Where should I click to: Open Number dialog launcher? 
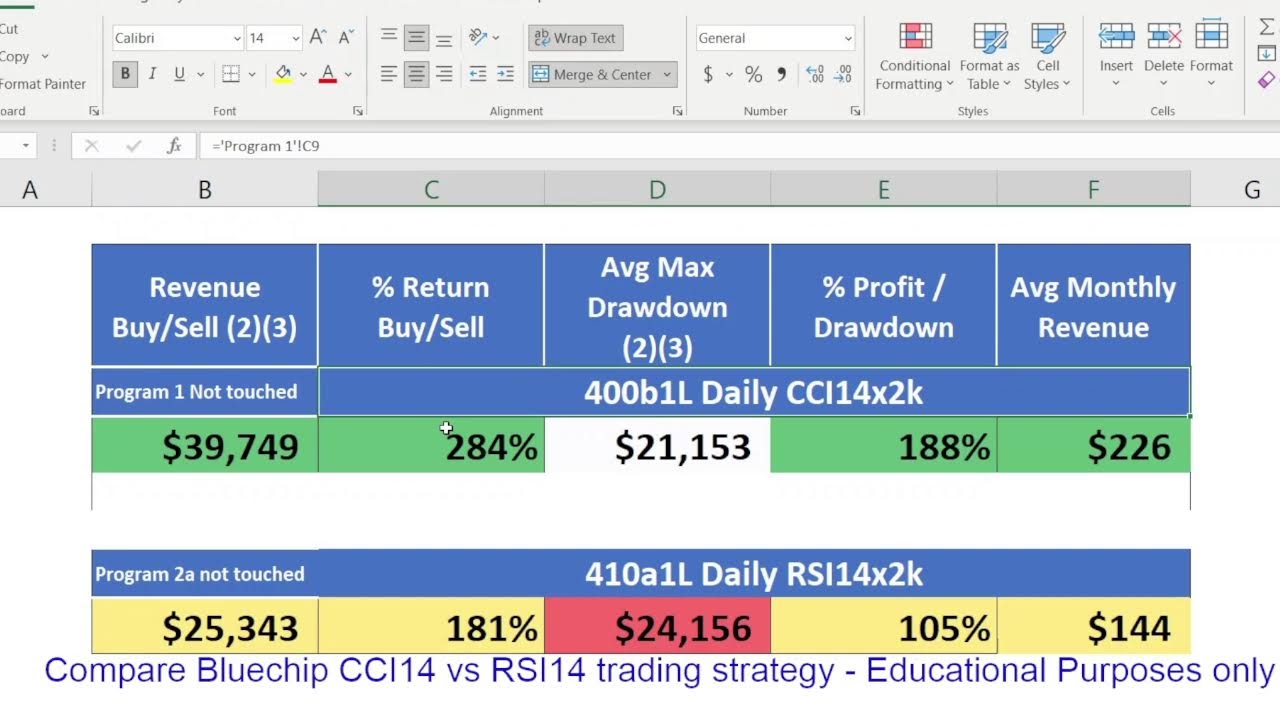click(855, 111)
